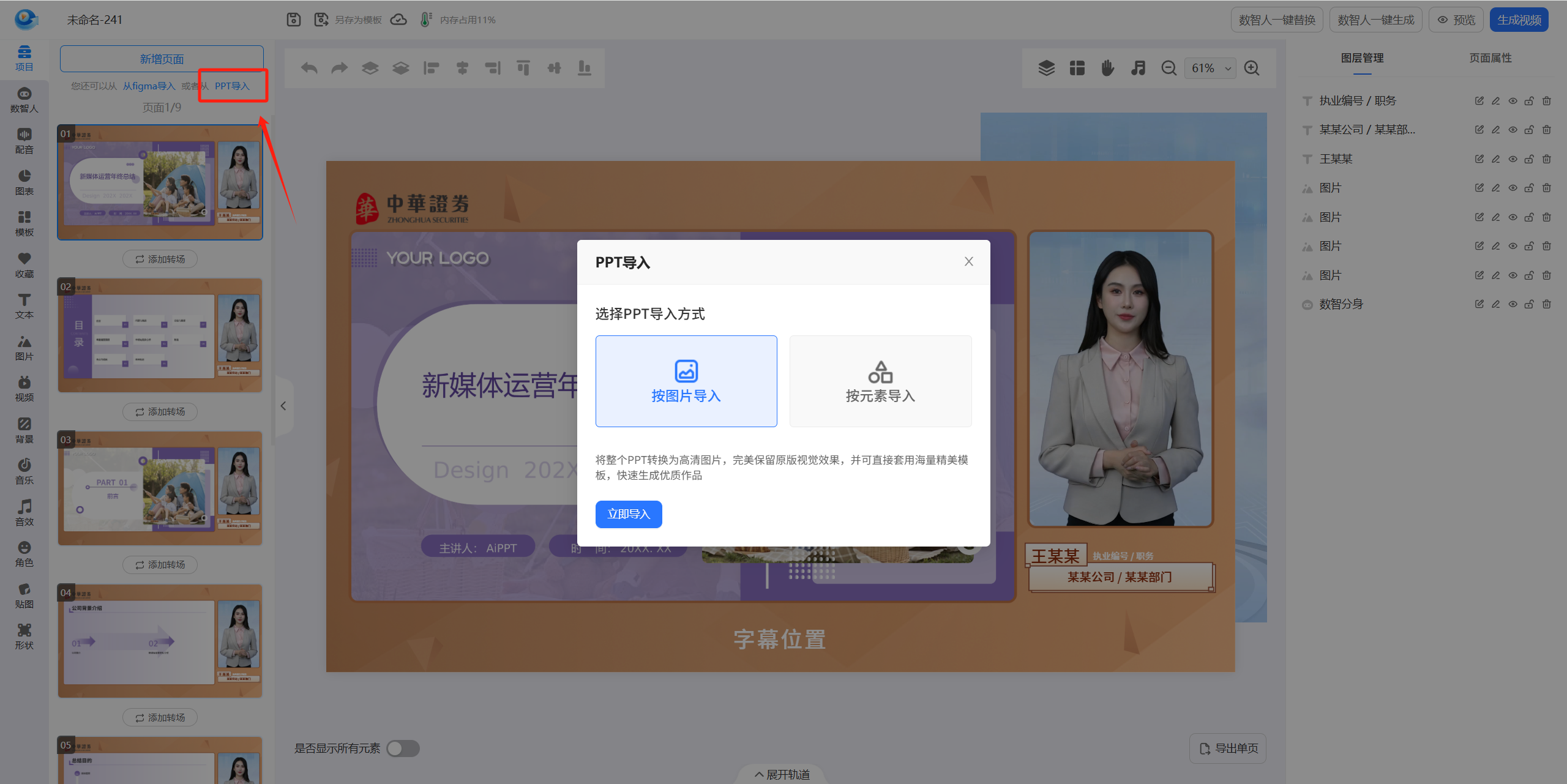Expand the 展开轨道 timeline track
The height and width of the screenshot is (784, 1567).
(782, 774)
